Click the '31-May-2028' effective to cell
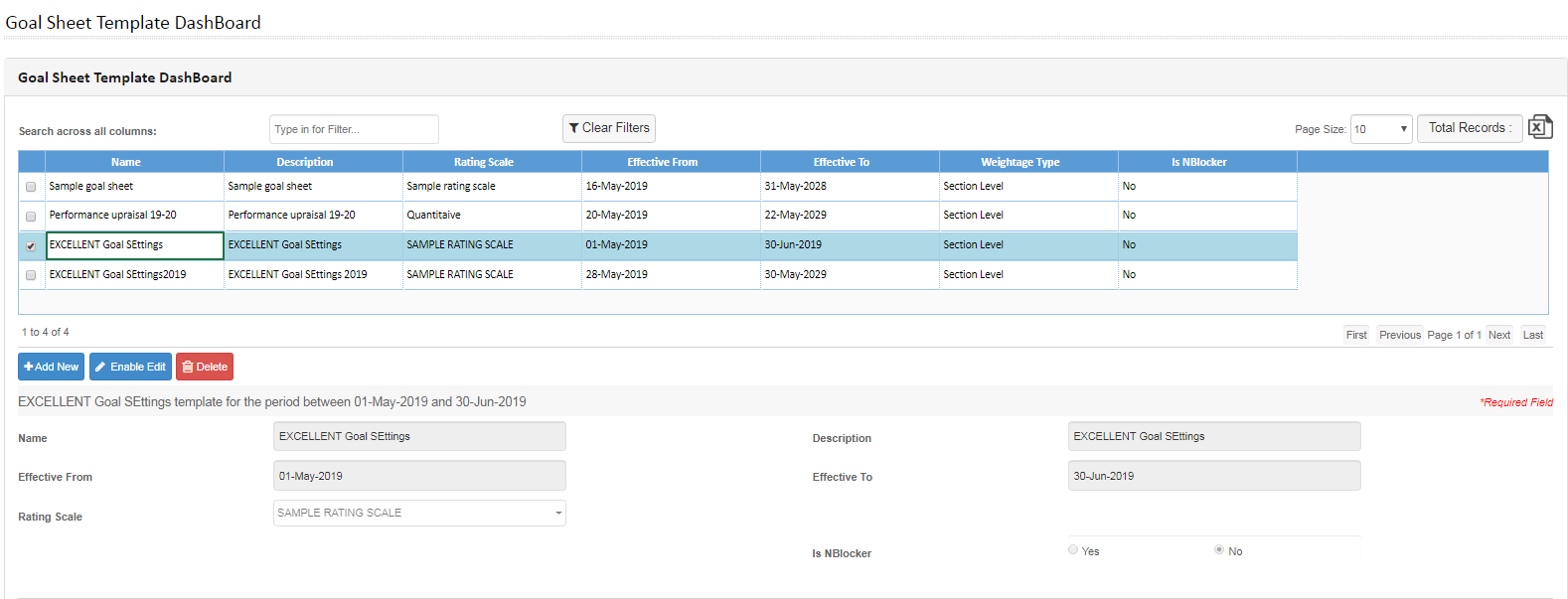Image resolution: width=1568 pixels, height=599 pixels. (850, 187)
